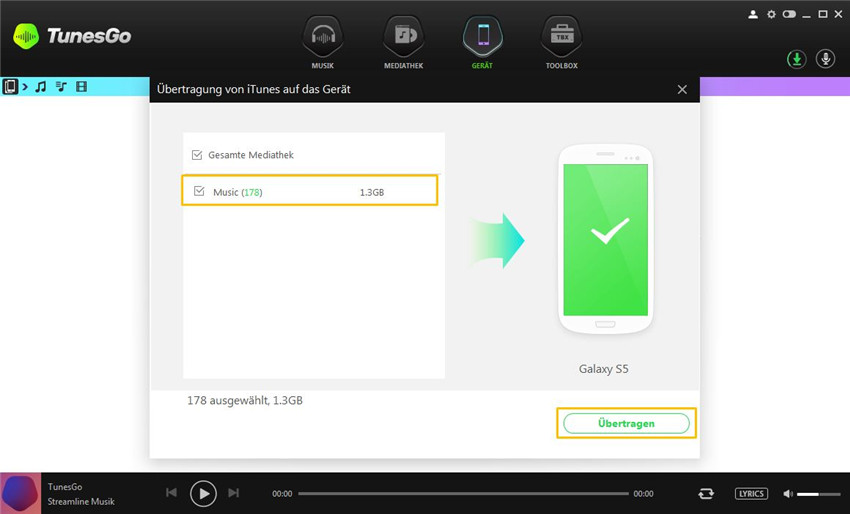Close the TunesGo window
Screen dimensions: 850x514
[x=839, y=15]
